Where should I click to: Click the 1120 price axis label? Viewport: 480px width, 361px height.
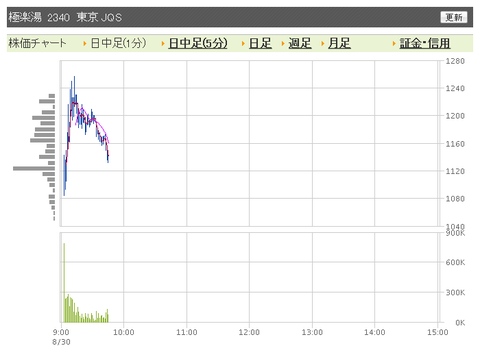455,171
